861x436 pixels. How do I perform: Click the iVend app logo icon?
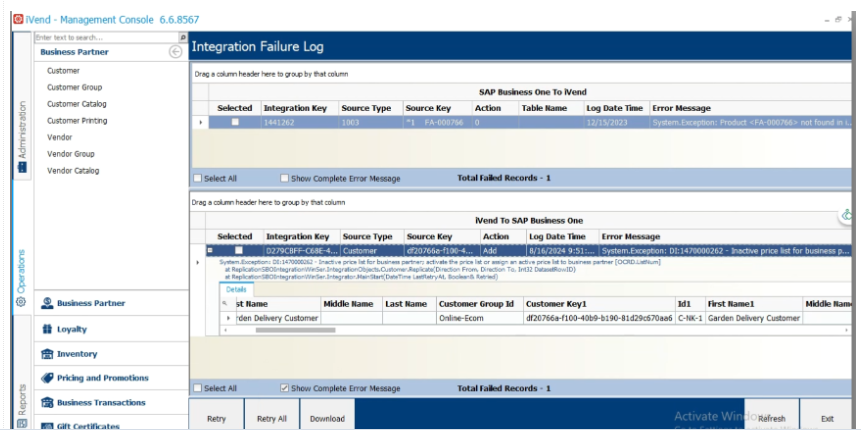[x=18, y=19]
